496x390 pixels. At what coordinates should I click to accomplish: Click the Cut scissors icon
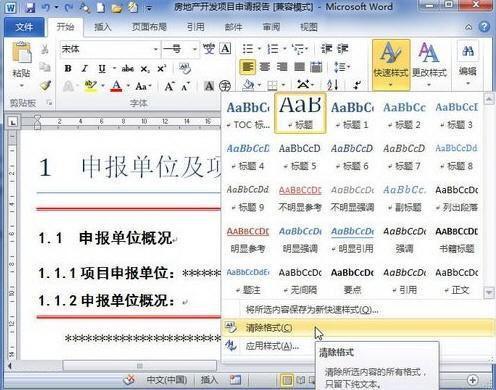pyautogui.click(x=44, y=50)
